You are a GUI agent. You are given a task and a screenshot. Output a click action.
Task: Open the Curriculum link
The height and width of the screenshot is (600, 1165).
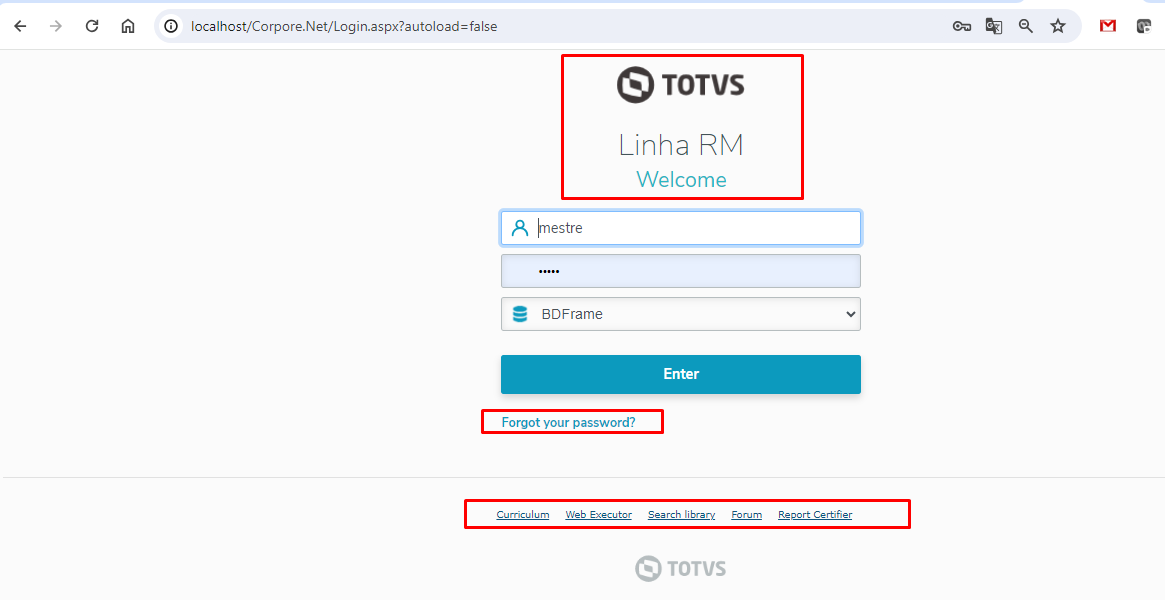point(523,515)
